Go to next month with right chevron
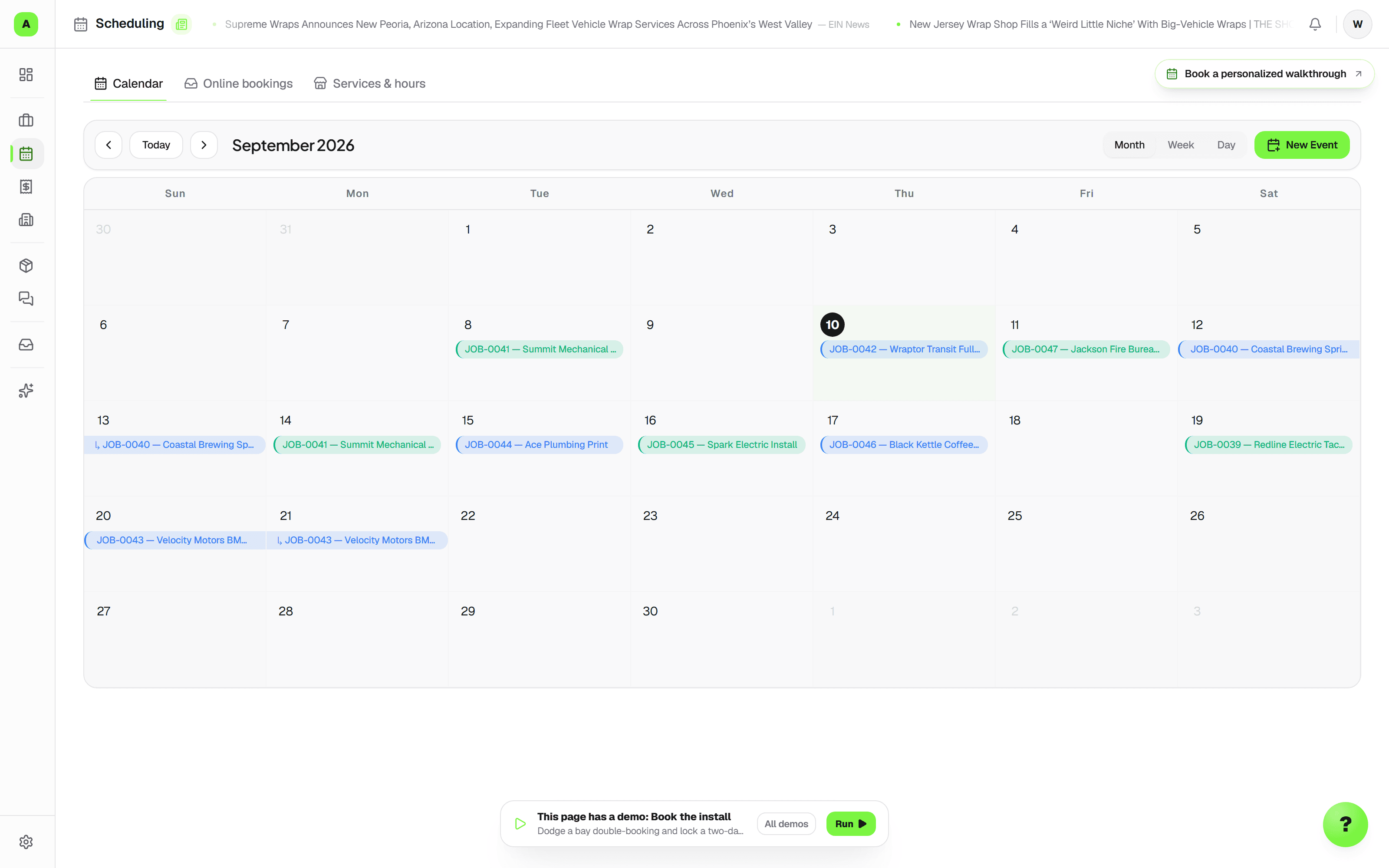Screen dimensions: 1389x868 [x=204, y=145]
